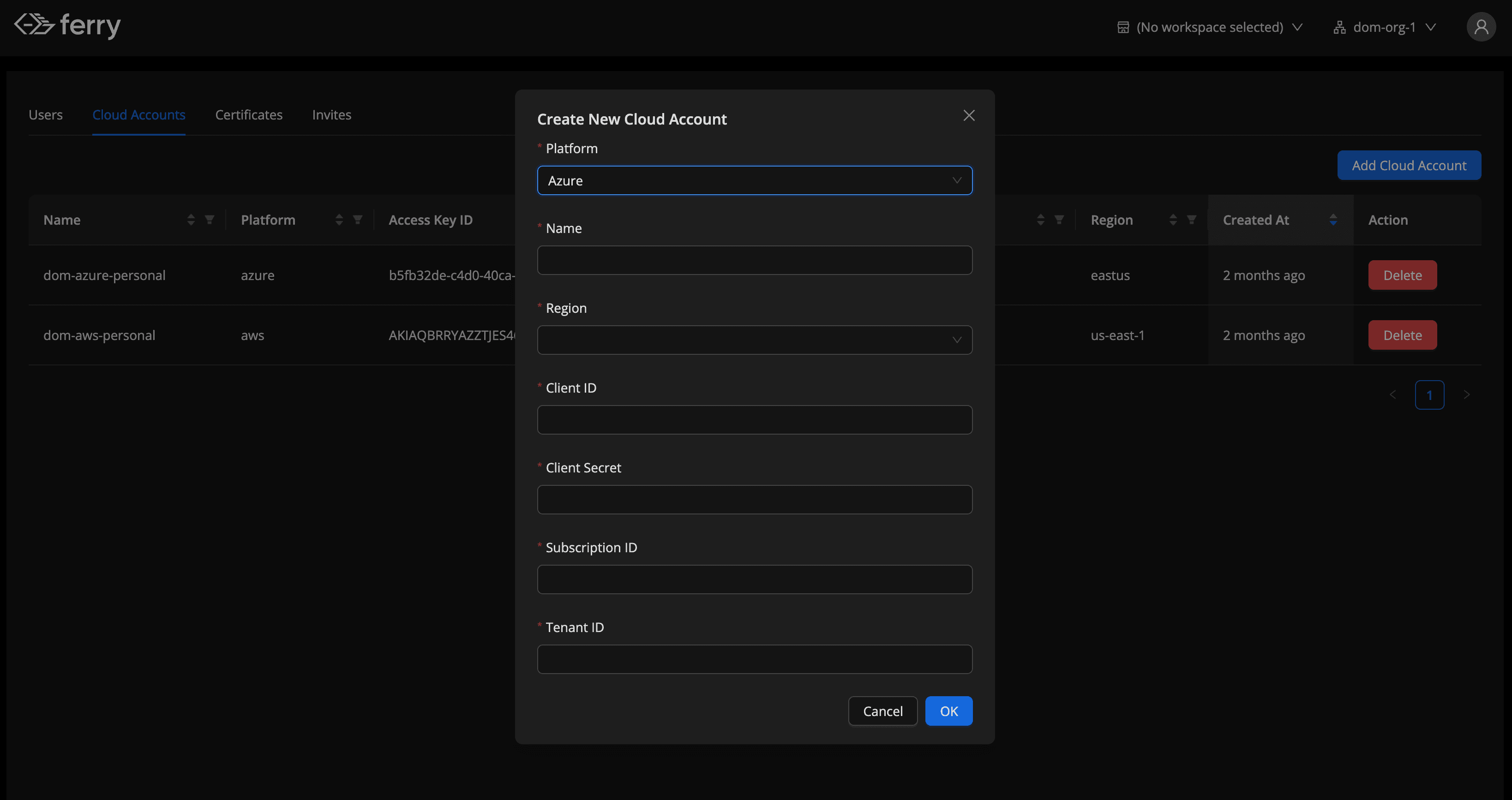Viewport: 1512px width, 800px height.
Task: Sort the Platform column
Action: pyautogui.click(x=339, y=220)
